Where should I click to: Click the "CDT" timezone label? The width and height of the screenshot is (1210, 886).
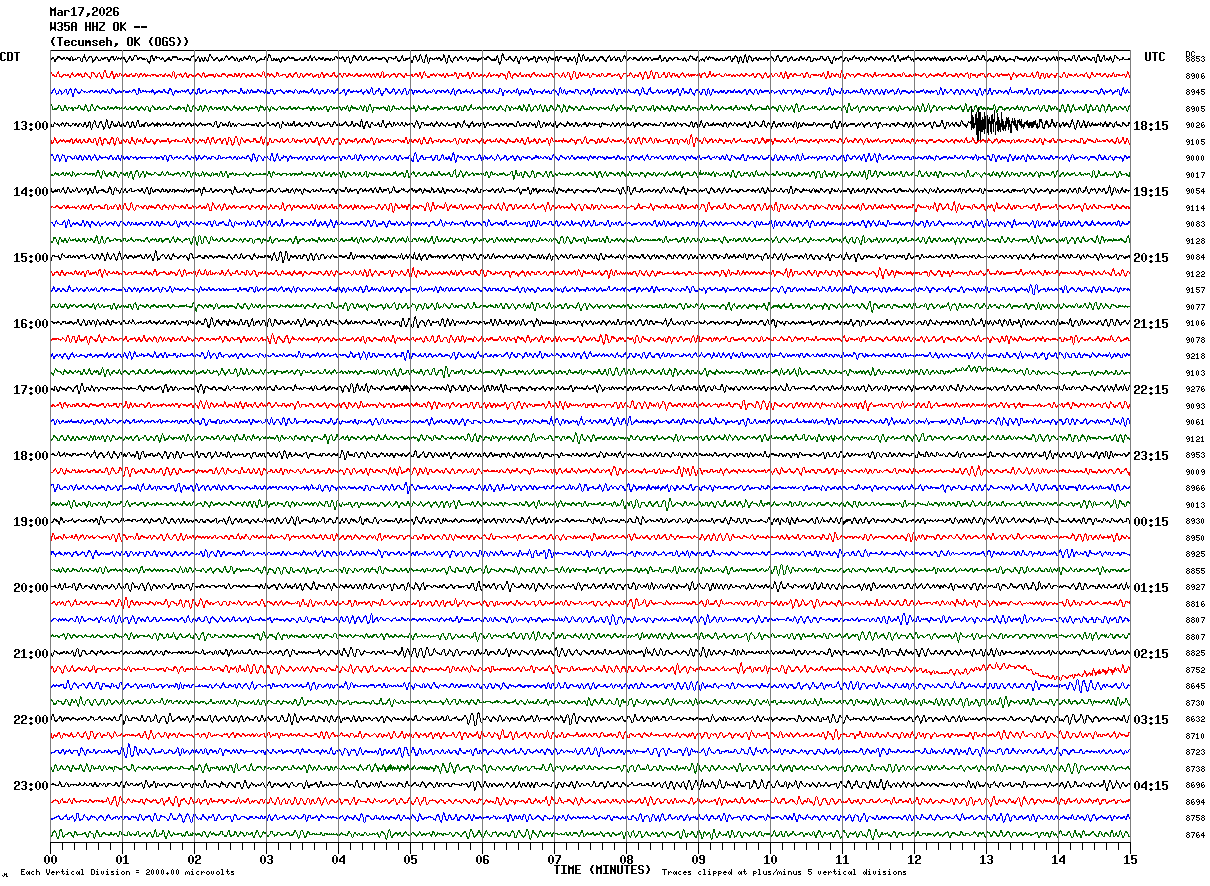tap(10, 57)
